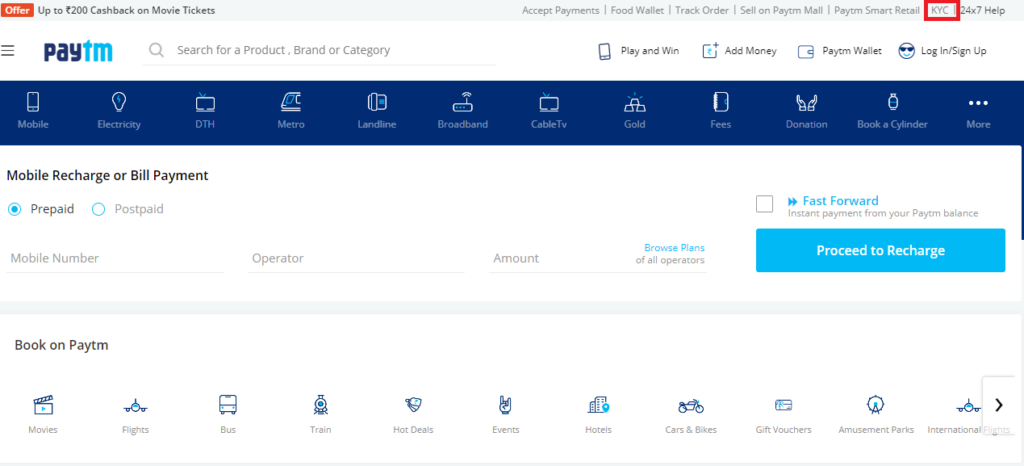Screen dimensions: 1024x466
Task: Click Browse Plans link
Action: 675,248
